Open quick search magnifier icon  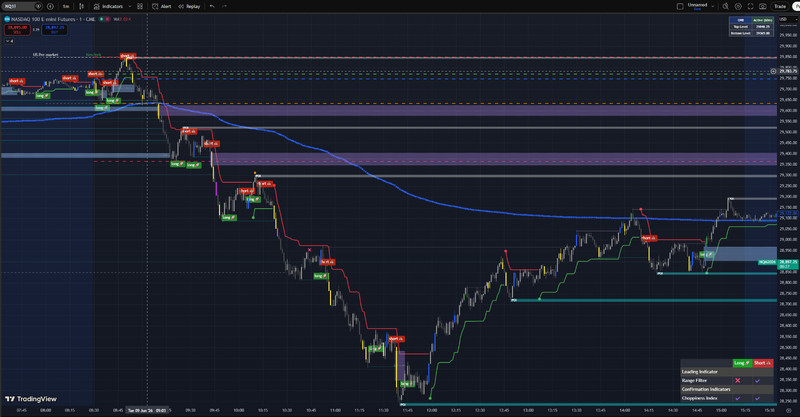[x=726, y=6]
